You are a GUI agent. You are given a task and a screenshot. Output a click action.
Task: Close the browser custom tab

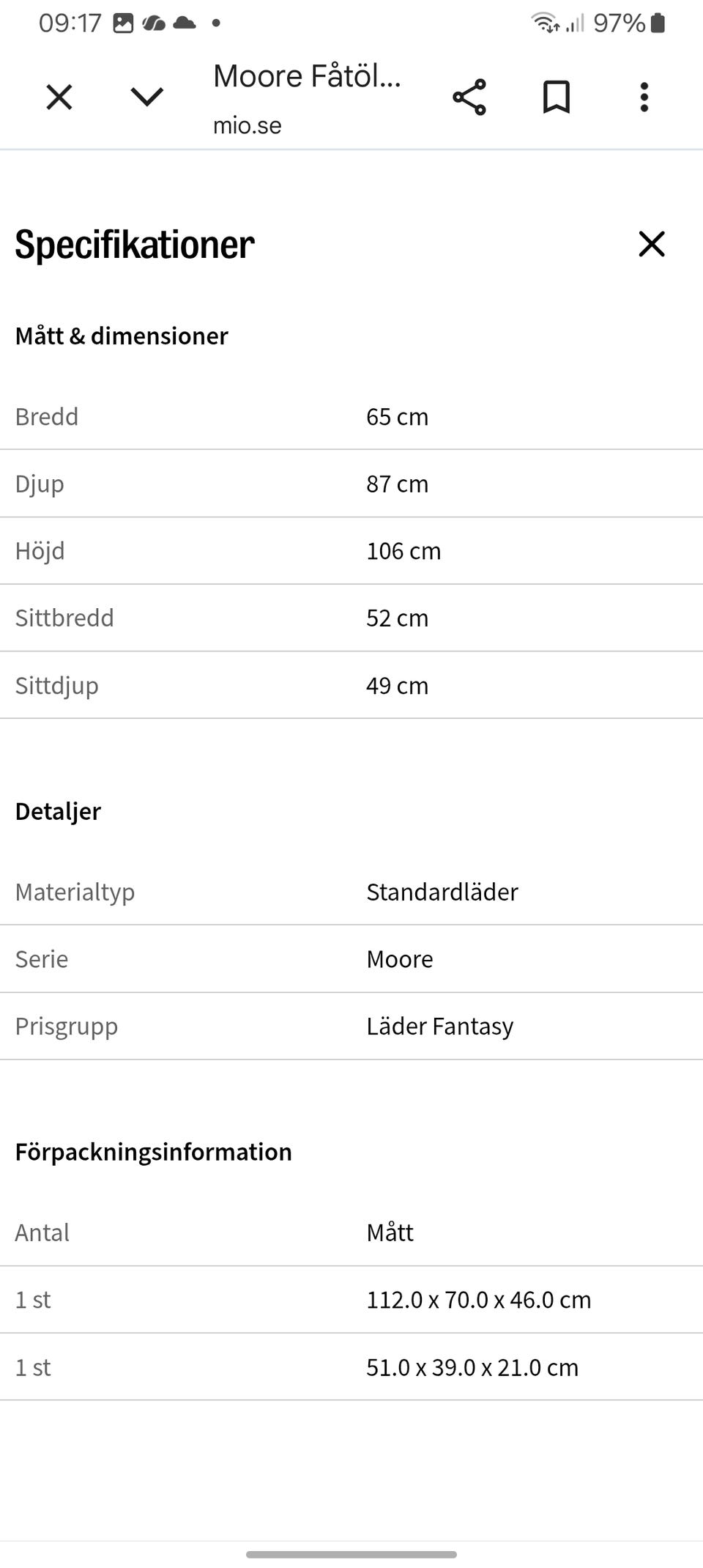59,97
